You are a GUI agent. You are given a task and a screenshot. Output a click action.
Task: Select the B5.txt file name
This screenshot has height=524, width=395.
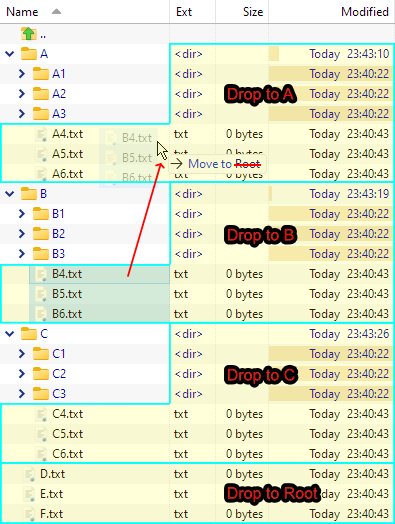[67, 294]
